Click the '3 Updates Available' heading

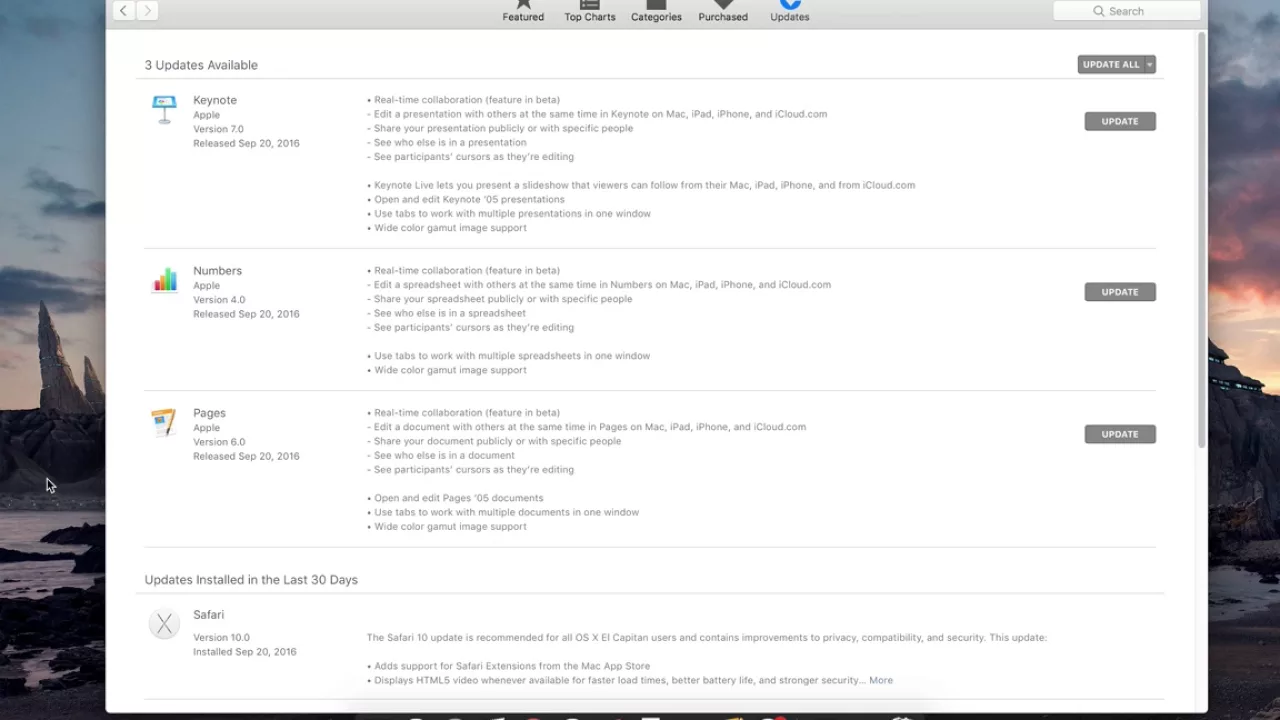[x=201, y=65]
